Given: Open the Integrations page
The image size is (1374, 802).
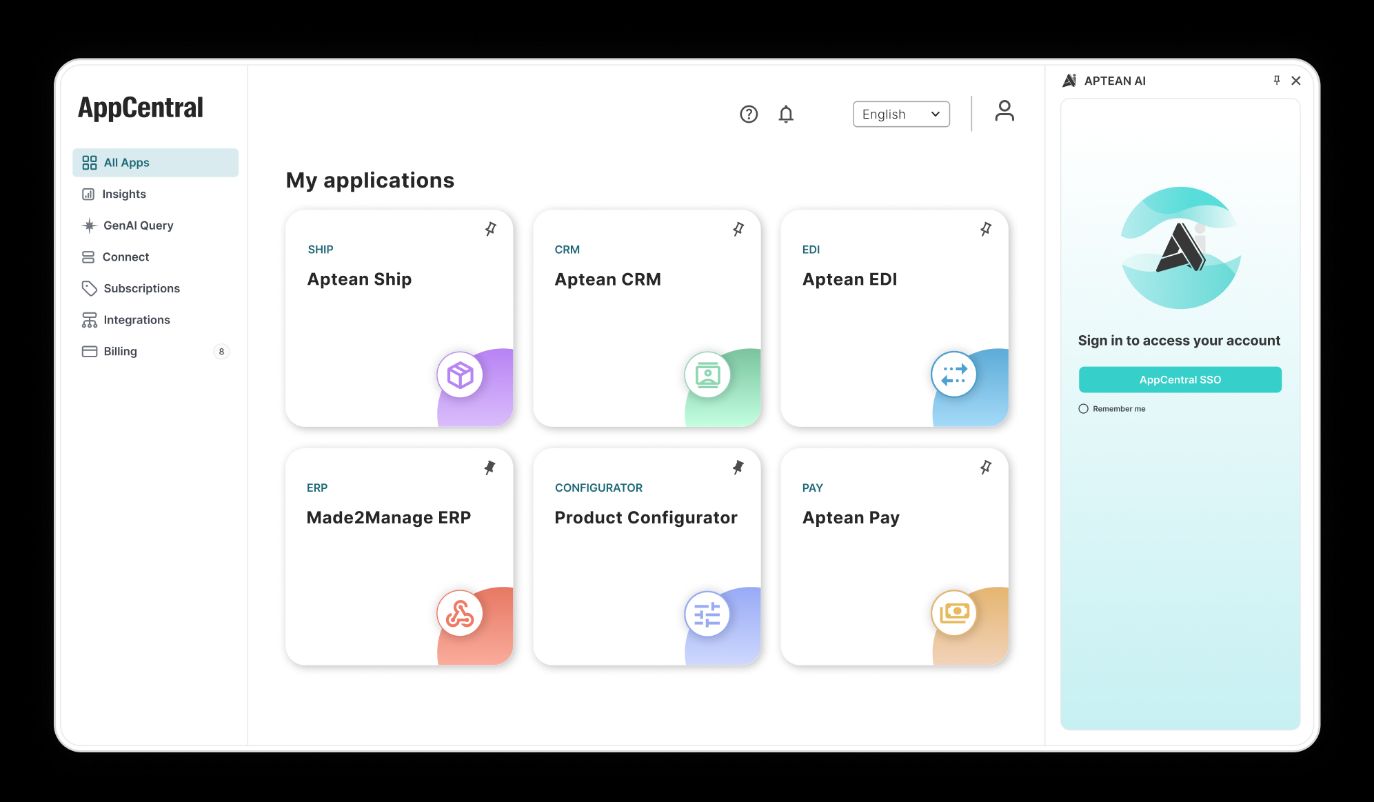Looking at the screenshot, I should [x=136, y=319].
